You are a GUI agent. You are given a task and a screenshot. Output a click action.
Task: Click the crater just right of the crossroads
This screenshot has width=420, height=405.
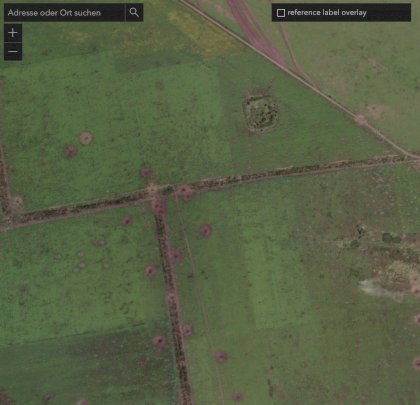pyautogui.click(x=184, y=192)
